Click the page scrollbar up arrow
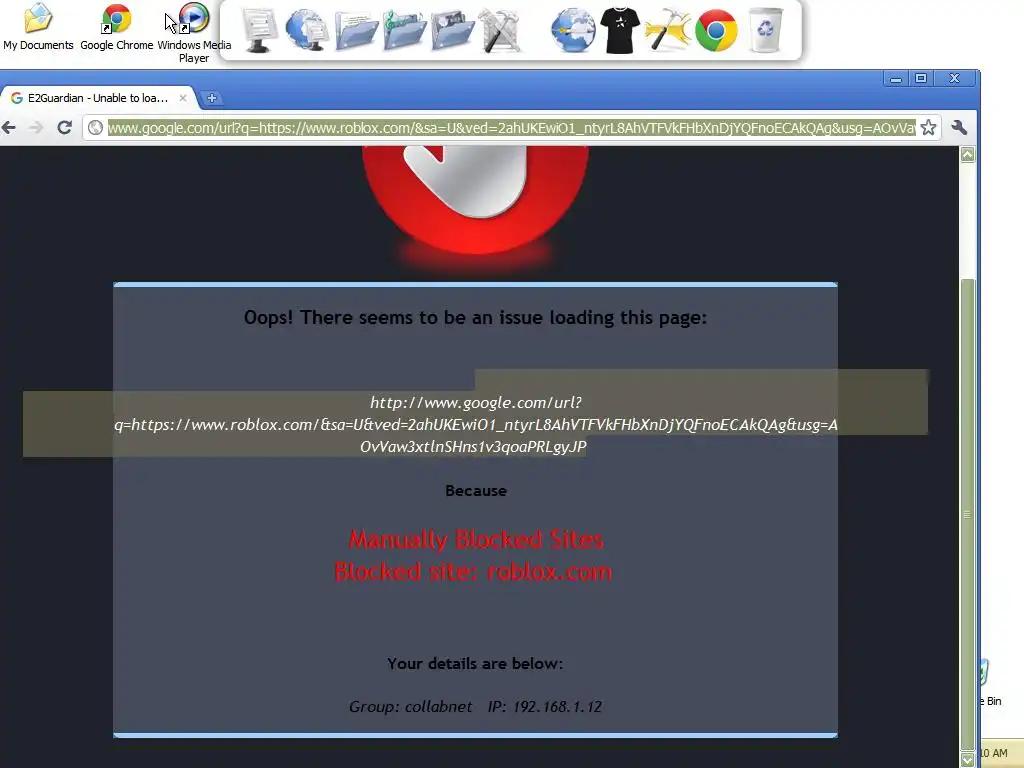The image size is (1024, 768). (x=968, y=155)
